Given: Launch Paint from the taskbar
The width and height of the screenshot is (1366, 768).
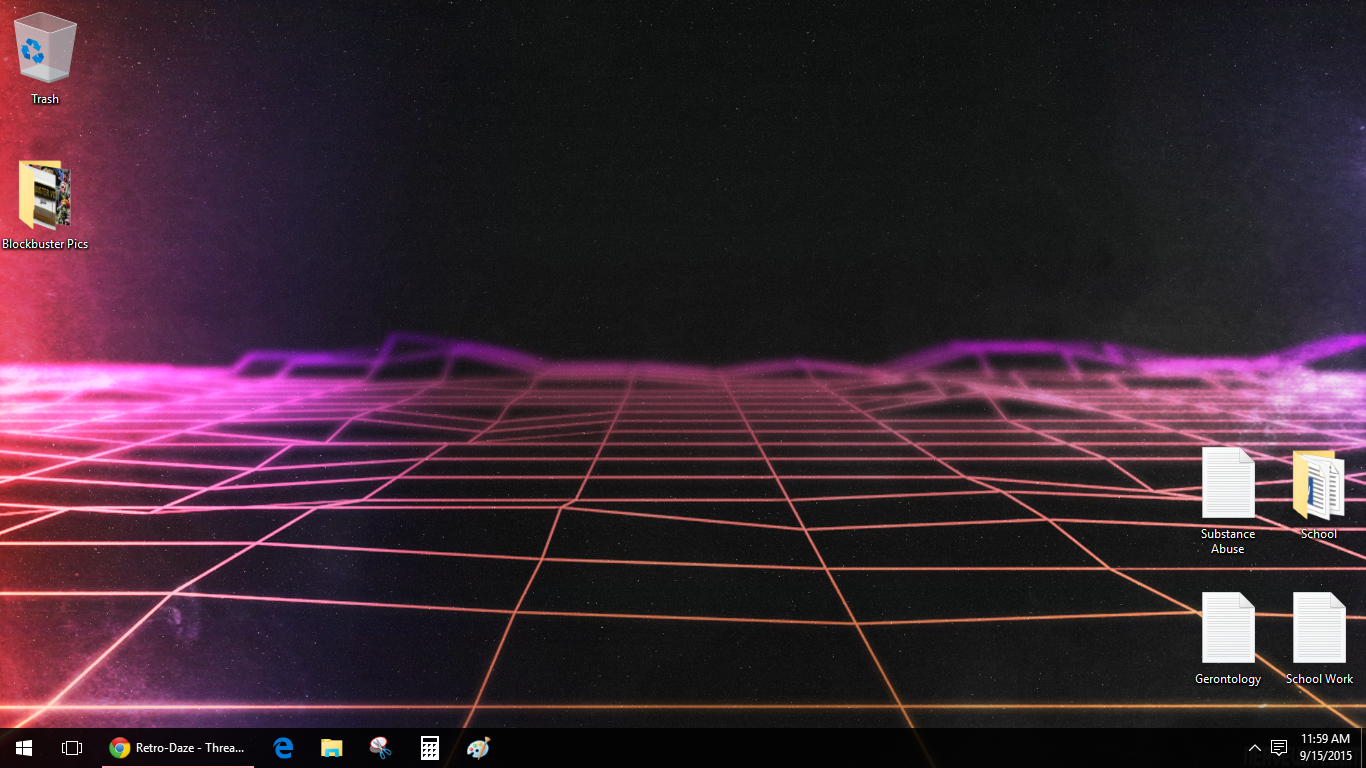Looking at the screenshot, I should [x=478, y=748].
